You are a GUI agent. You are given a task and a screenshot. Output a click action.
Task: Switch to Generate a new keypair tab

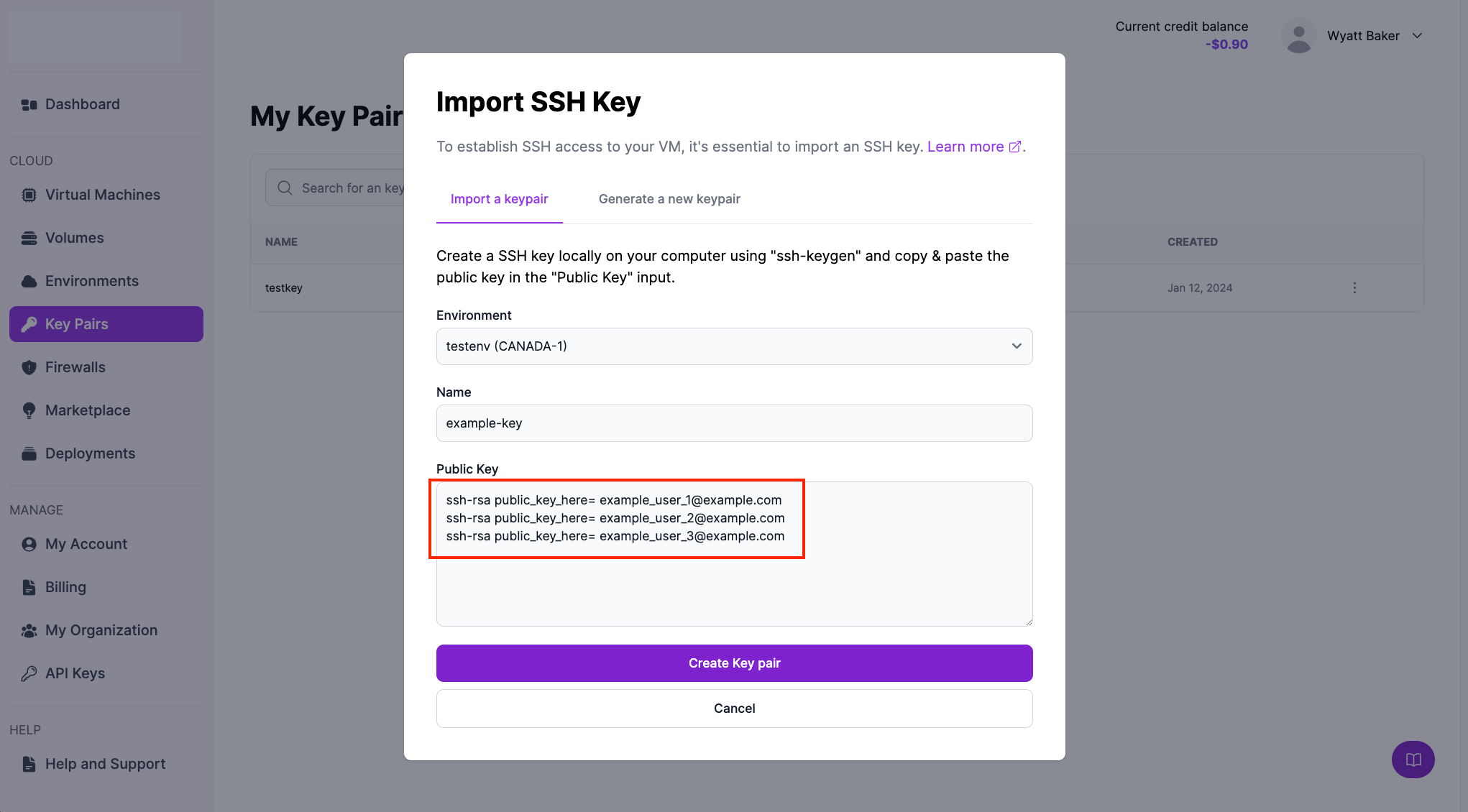pyautogui.click(x=669, y=199)
